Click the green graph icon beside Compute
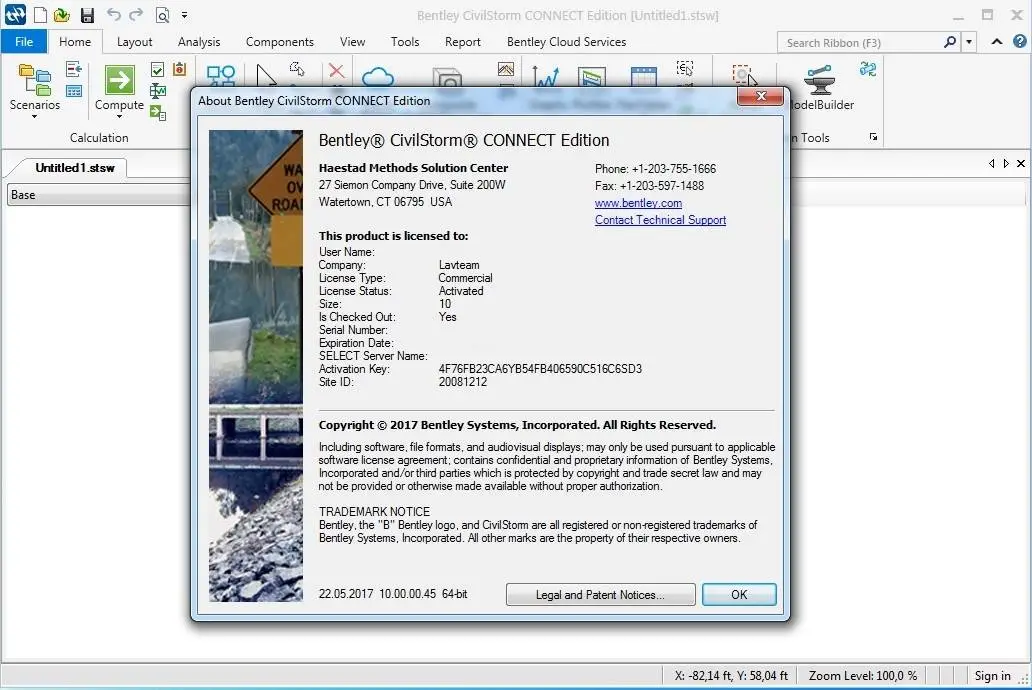This screenshot has height=690, width=1032. tap(158, 91)
